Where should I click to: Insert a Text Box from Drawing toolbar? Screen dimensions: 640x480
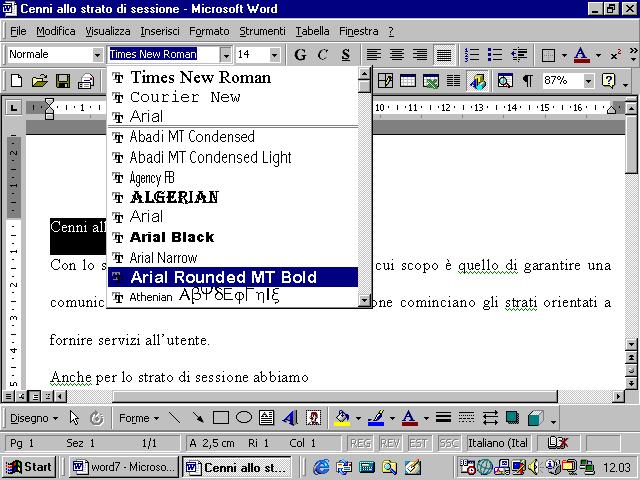click(267, 418)
